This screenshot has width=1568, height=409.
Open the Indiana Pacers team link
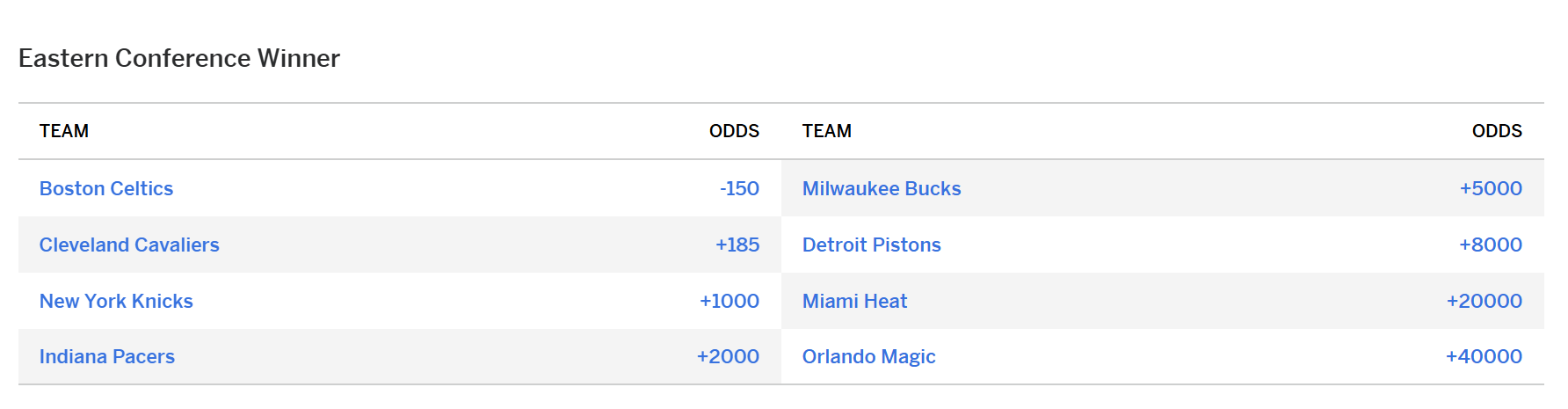[107, 356]
